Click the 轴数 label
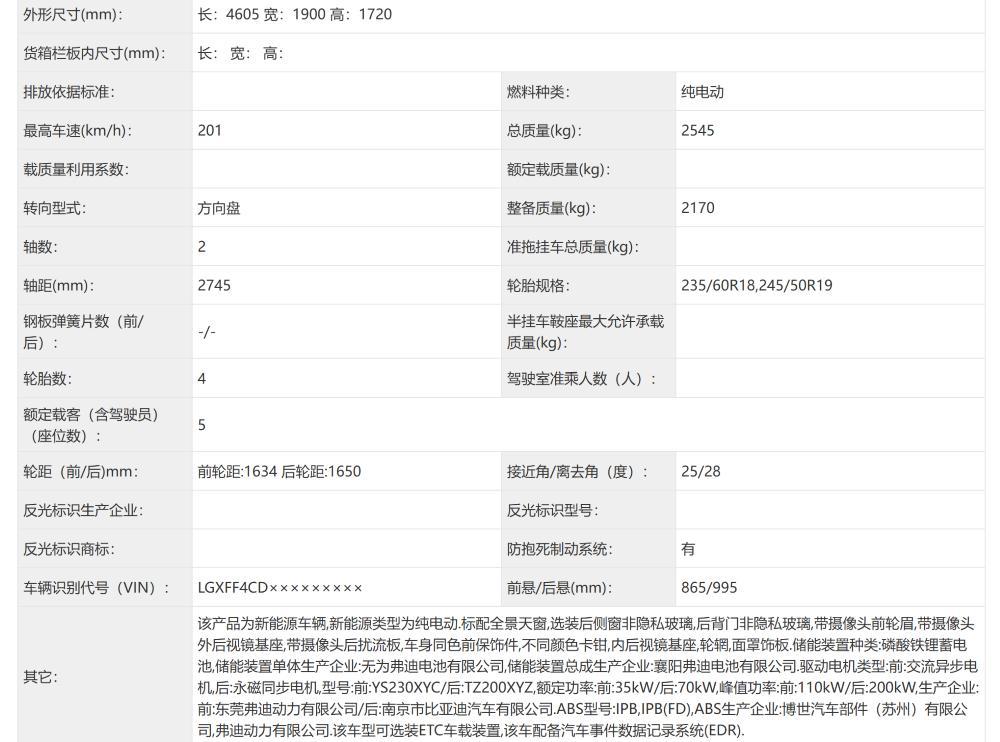This screenshot has width=1000, height=742. pos(40,247)
